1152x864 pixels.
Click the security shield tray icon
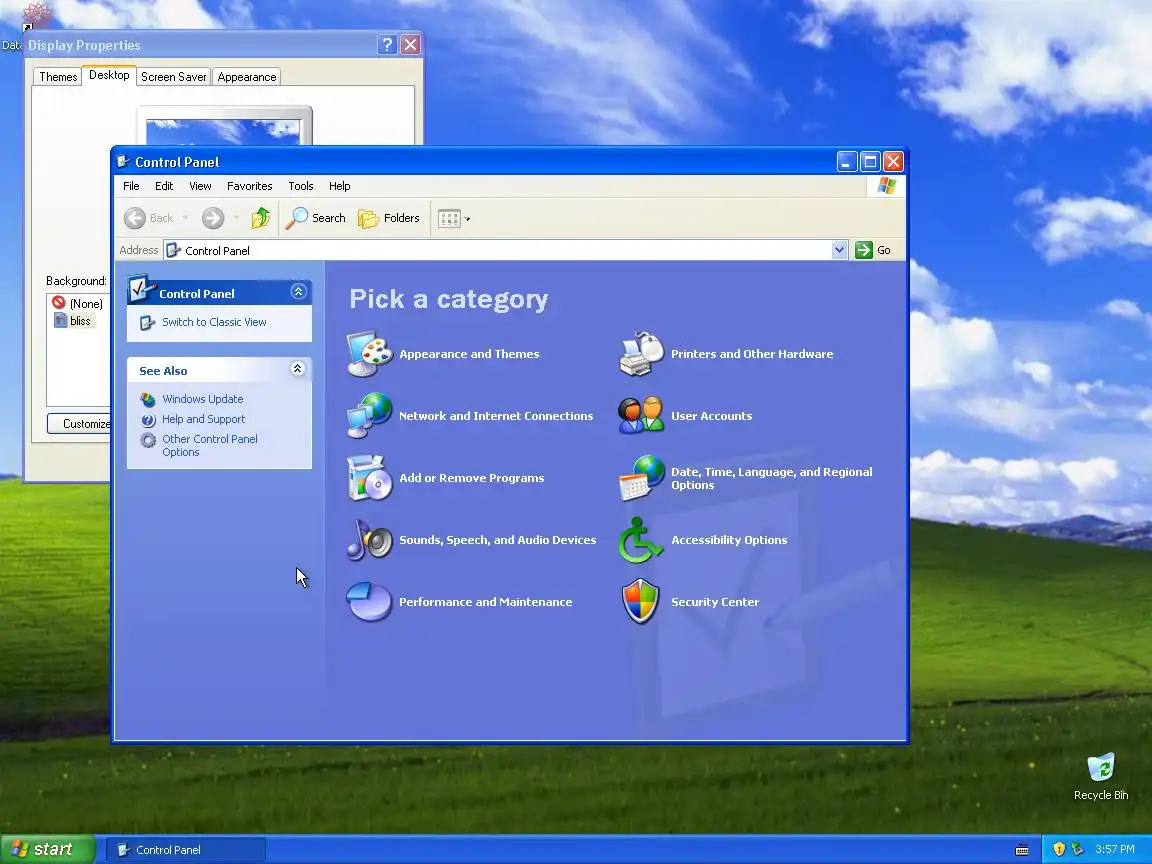tap(1059, 849)
